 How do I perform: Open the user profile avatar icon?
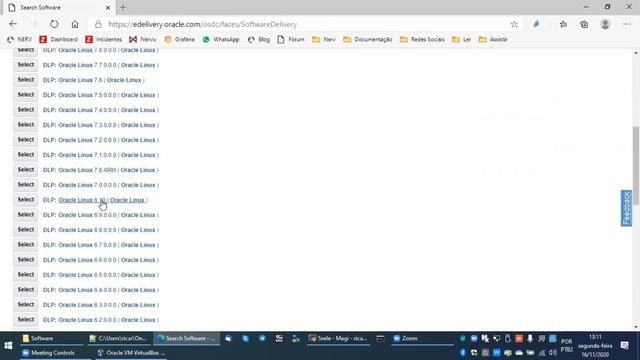(x=605, y=24)
